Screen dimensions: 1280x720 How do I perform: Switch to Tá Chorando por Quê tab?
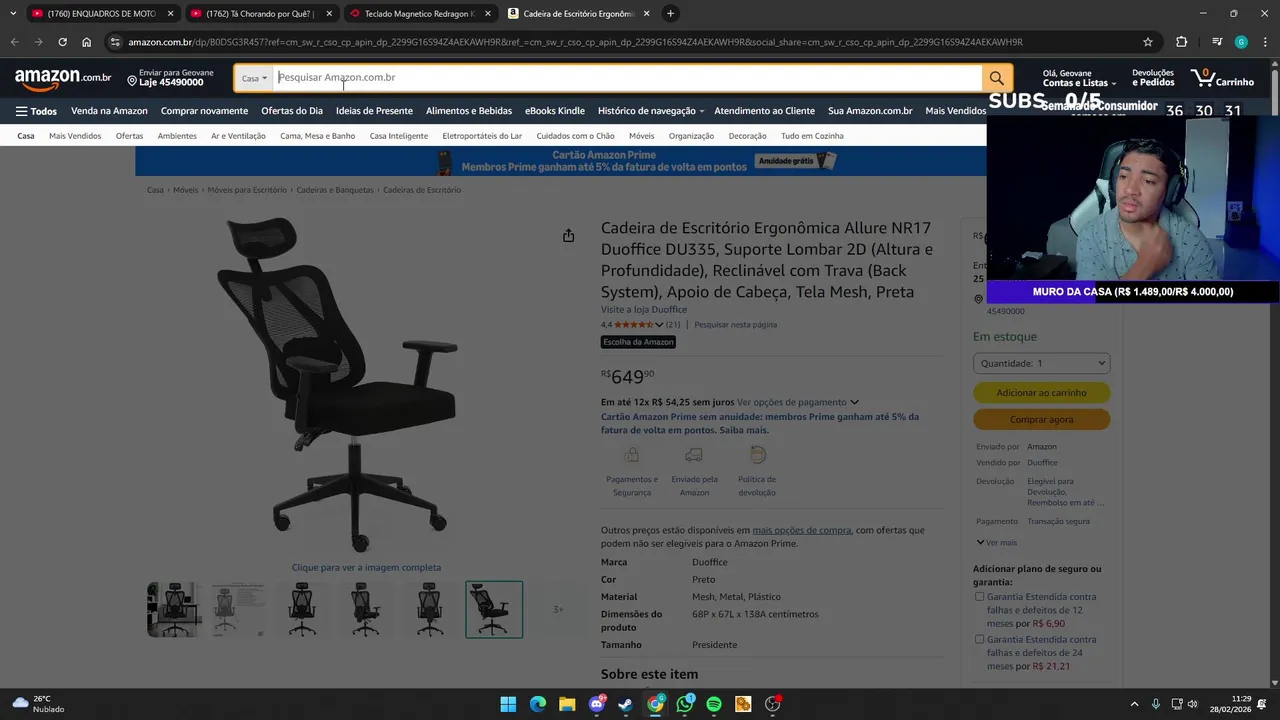point(261,13)
